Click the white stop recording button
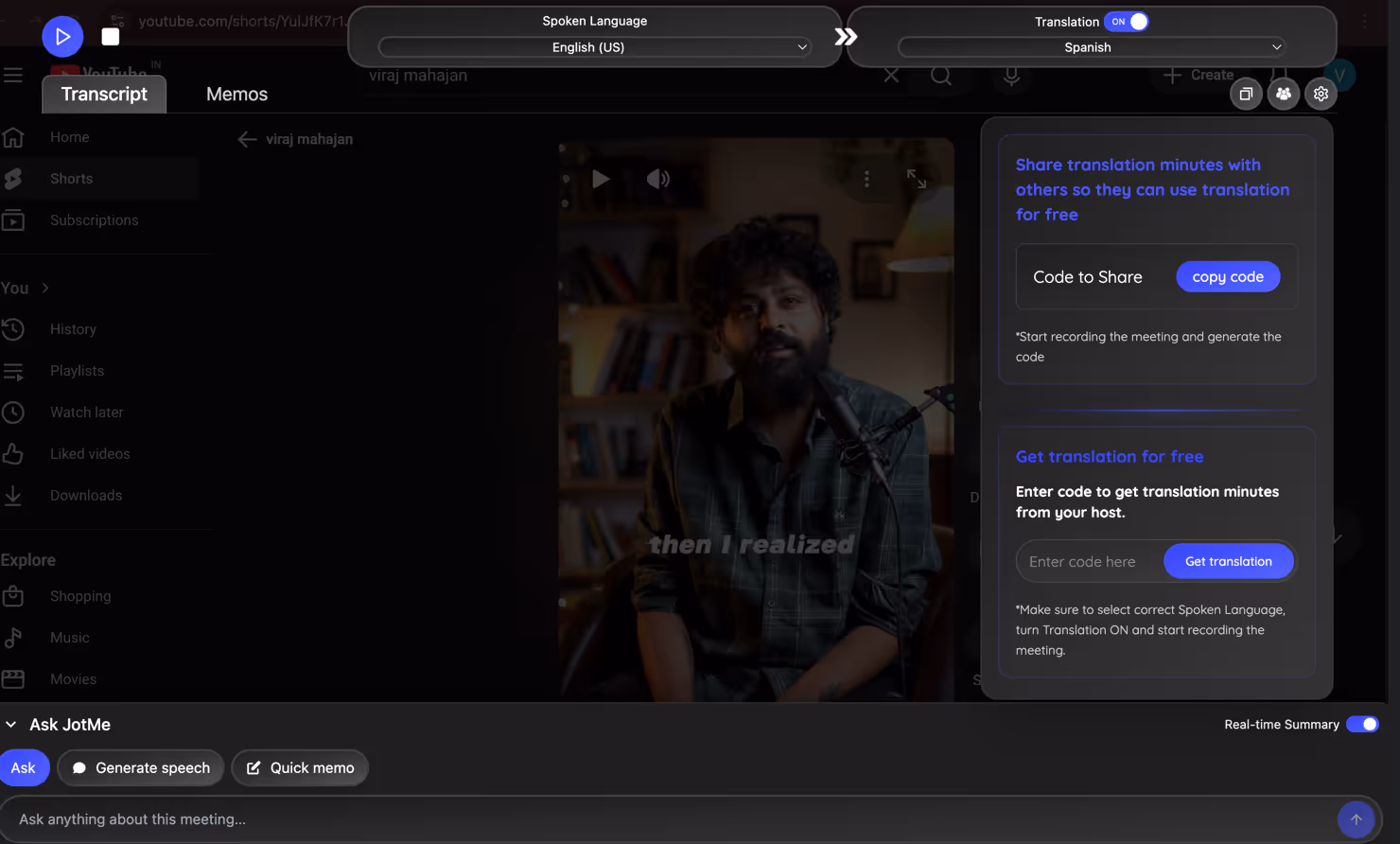Viewport: 1400px width, 844px height. pyautogui.click(x=111, y=37)
